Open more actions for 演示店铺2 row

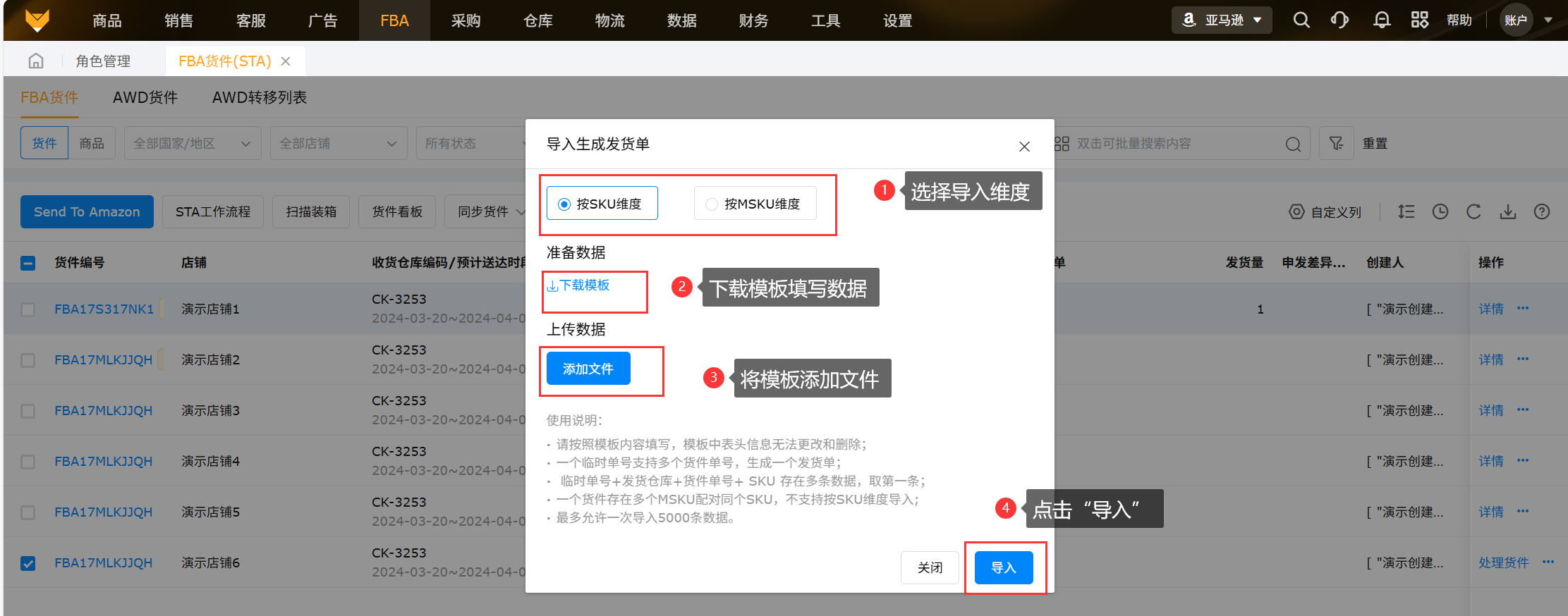[1523, 359]
